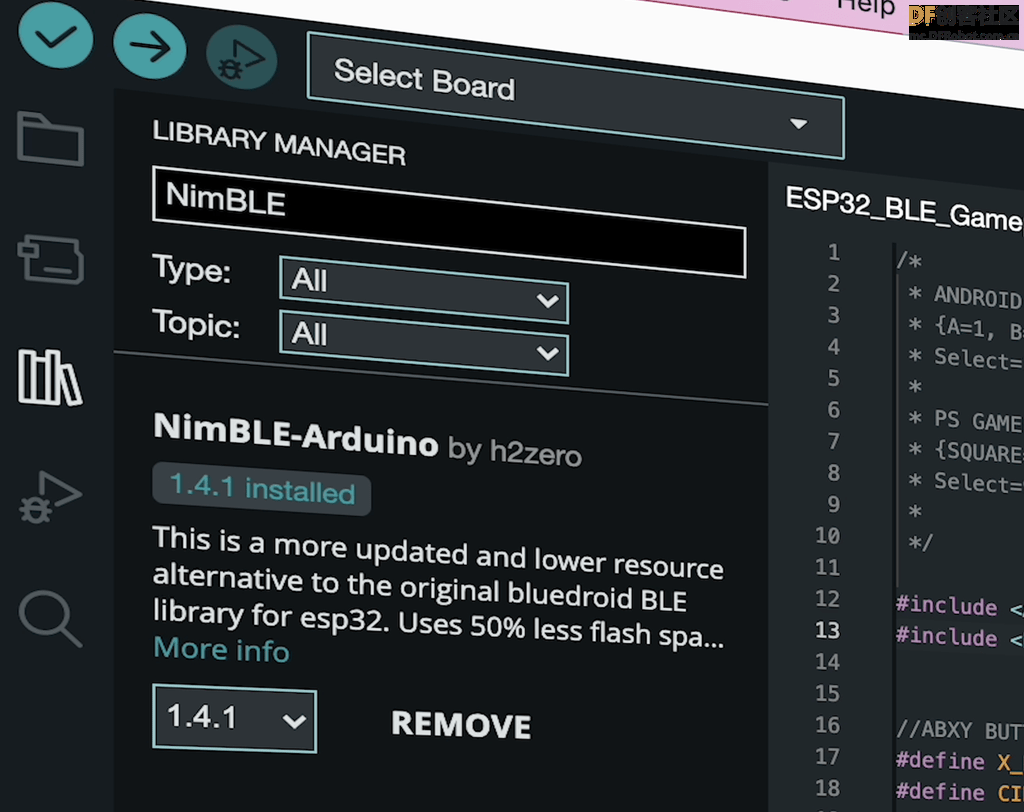Click the #include on line 12
The width and height of the screenshot is (1024, 812).
point(947,606)
